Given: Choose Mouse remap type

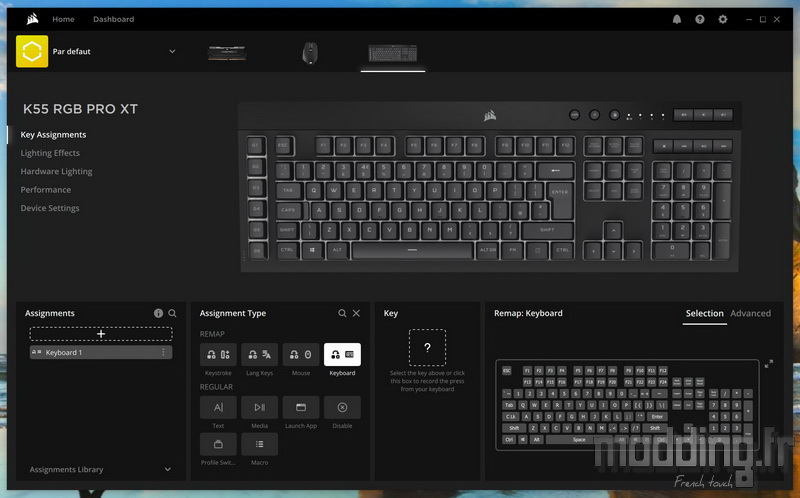Looking at the screenshot, I should tap(301, 355).
